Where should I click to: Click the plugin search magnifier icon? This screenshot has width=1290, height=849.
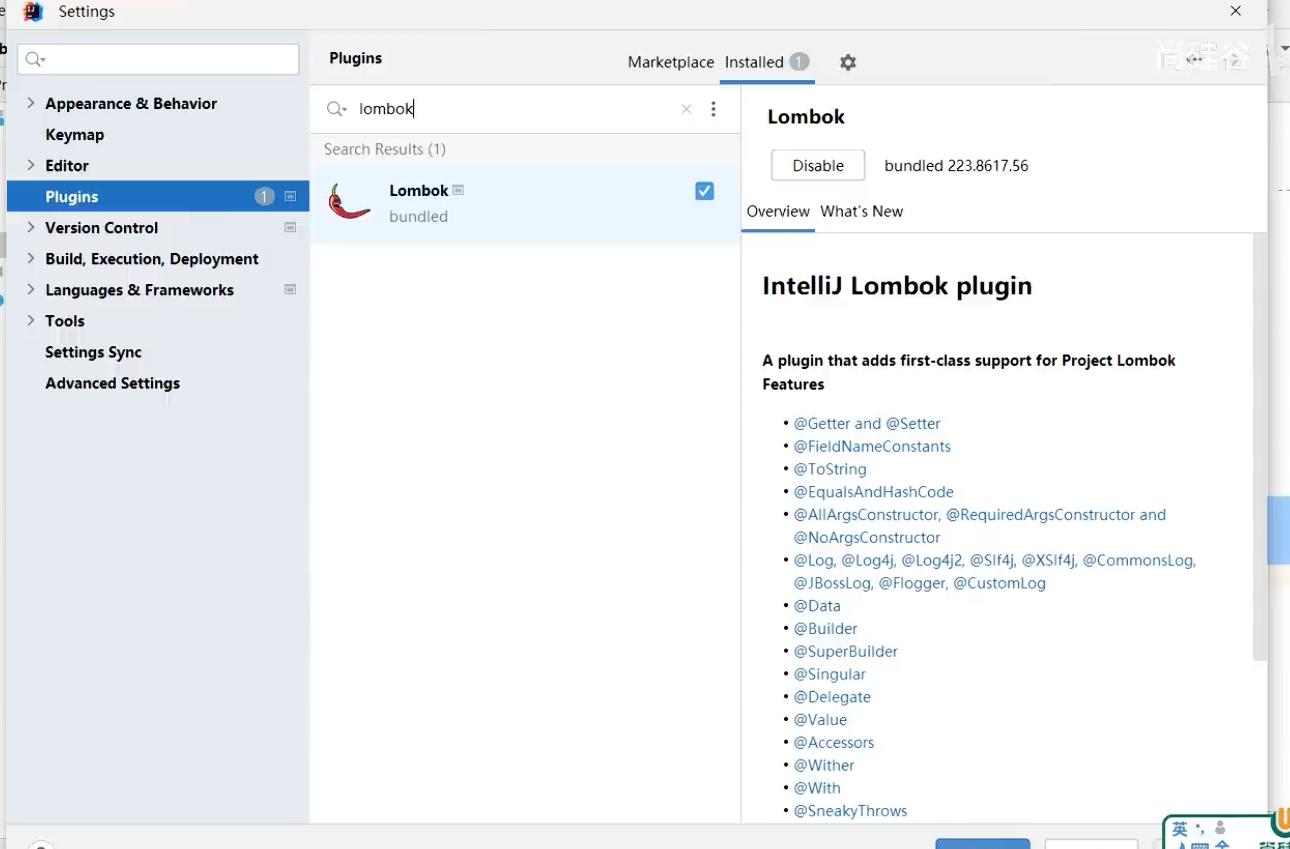point(336,109)
